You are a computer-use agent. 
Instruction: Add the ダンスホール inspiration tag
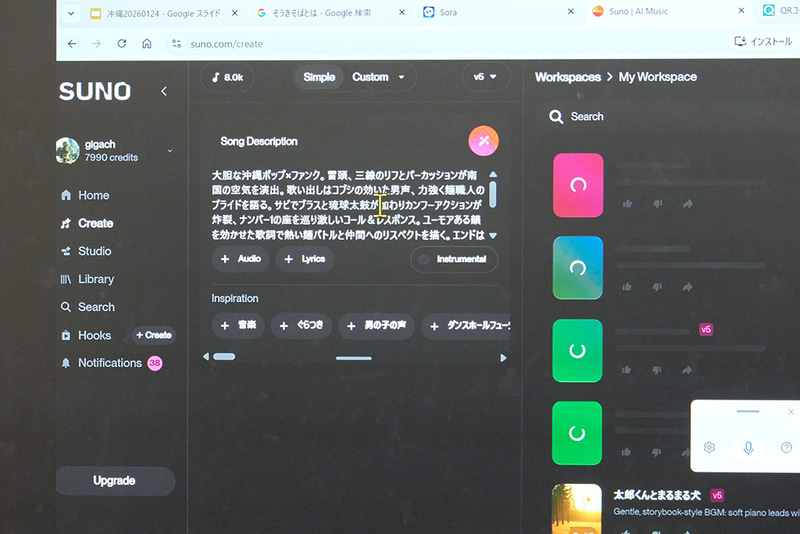pyautogui.click(x=466, y=325)
